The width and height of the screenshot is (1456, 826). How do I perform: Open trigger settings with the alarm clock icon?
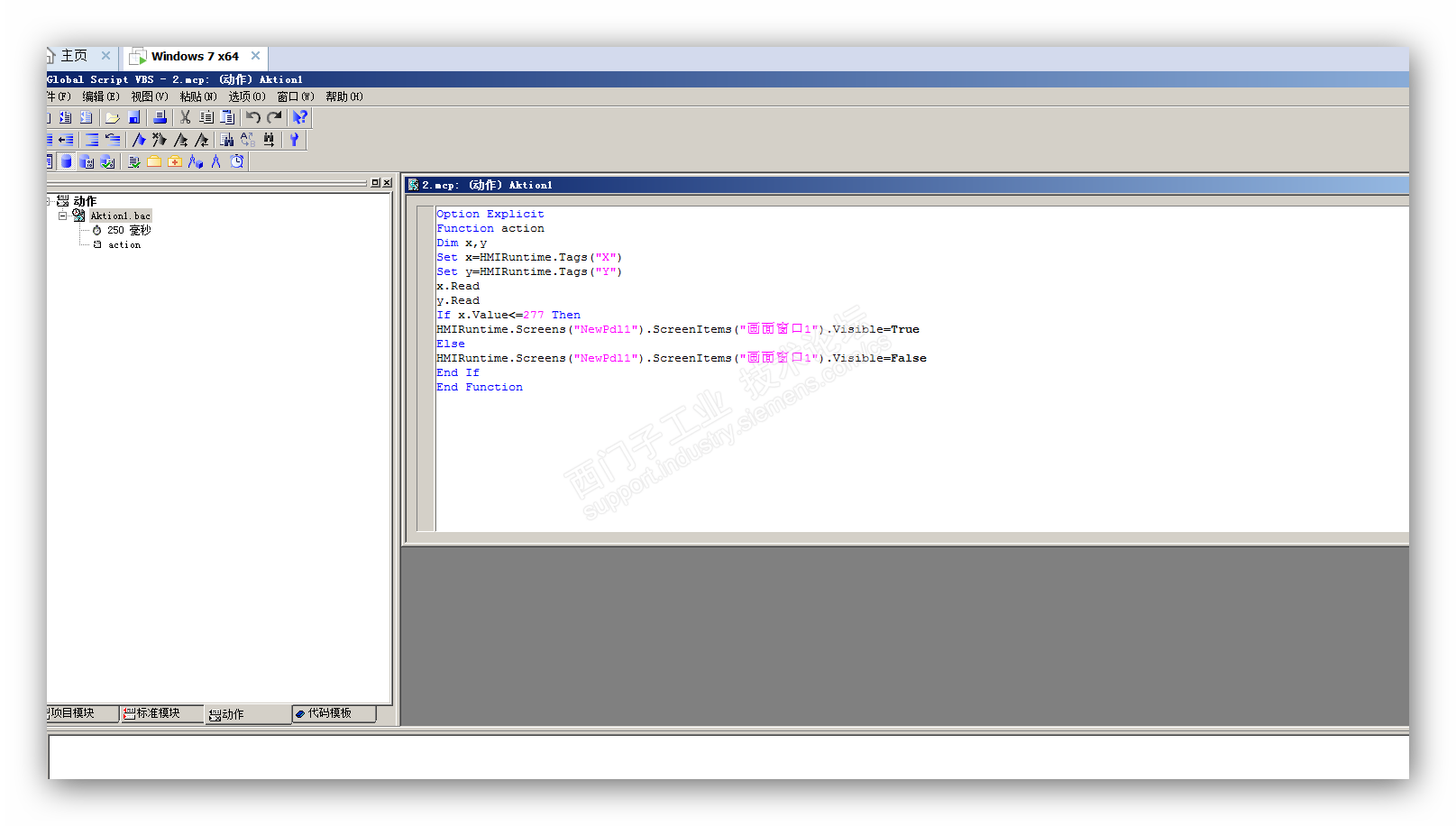click(x=237, y=161)
